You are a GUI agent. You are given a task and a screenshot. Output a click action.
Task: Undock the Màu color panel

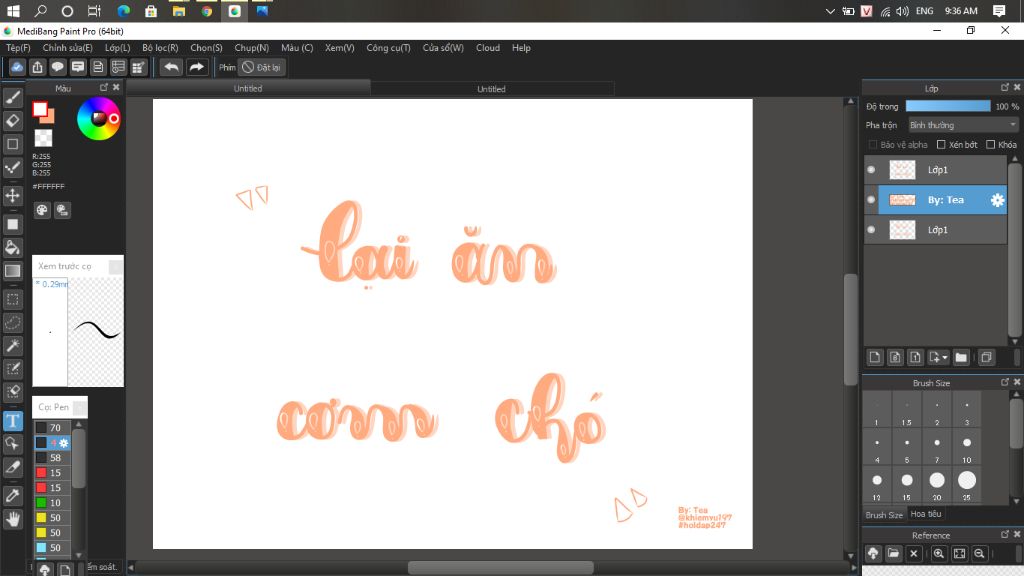(x=104, y=87)
